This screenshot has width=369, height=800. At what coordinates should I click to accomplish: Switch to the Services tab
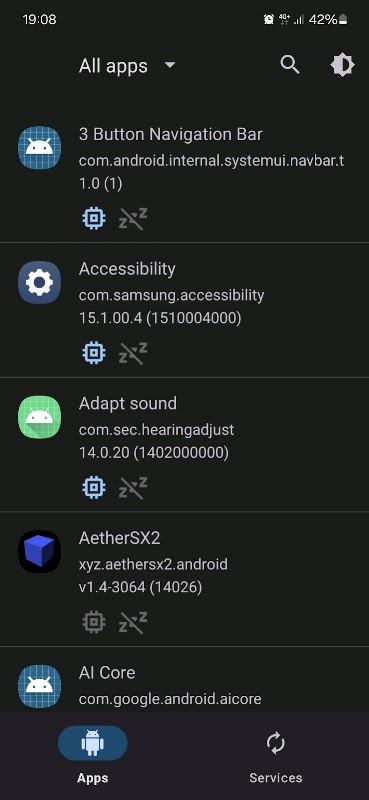(x=276, y=757)
